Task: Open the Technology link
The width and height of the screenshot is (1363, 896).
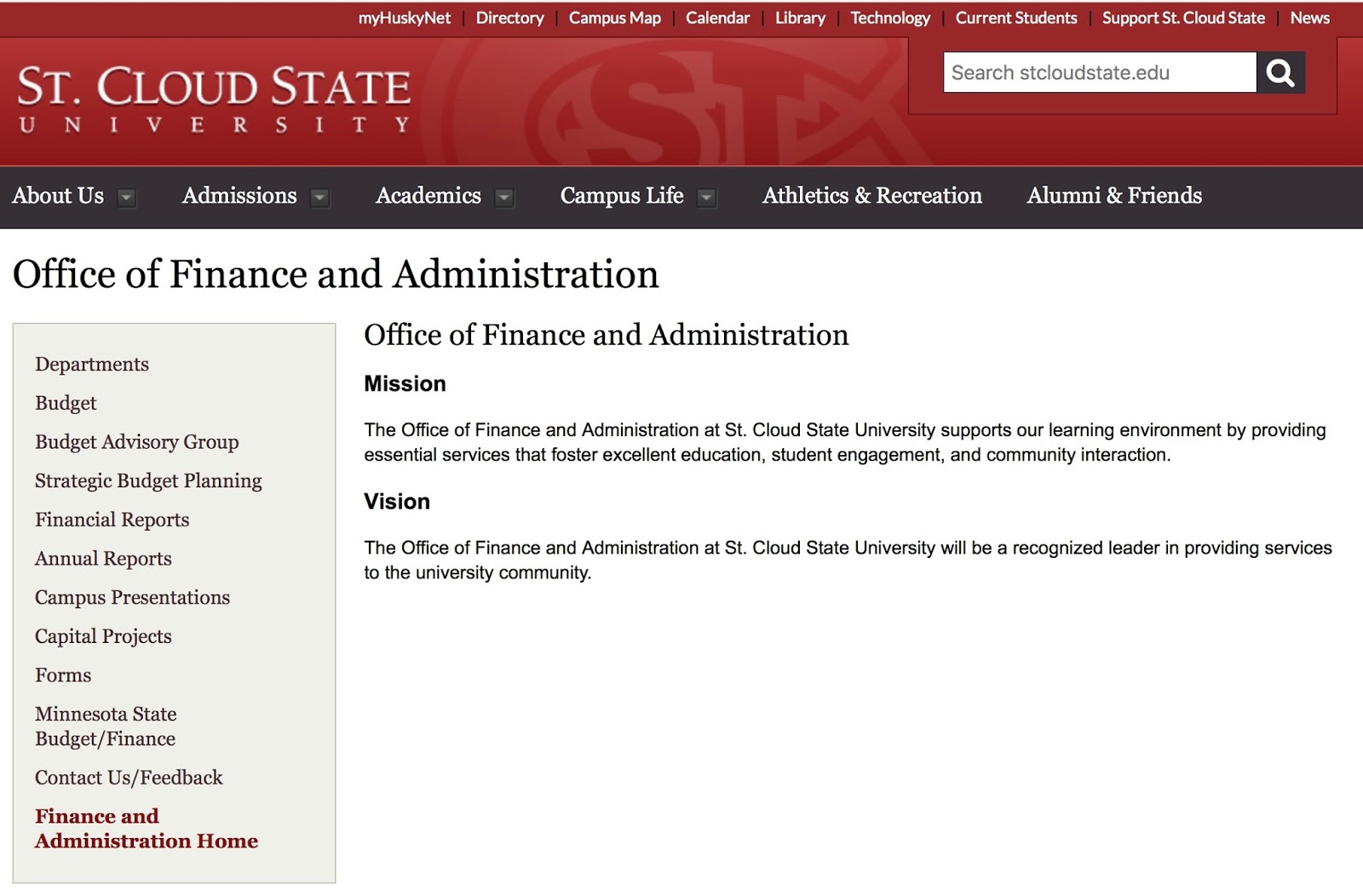Action: click(x=890, y=18)
